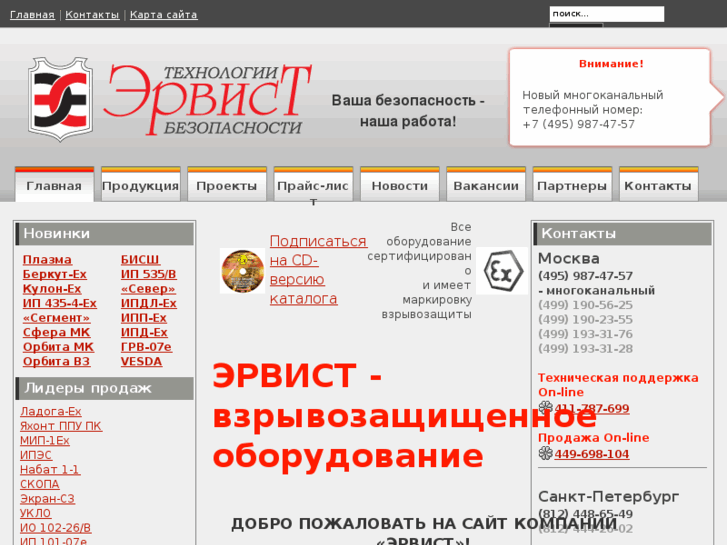Click the Внимание! notice heading
The image size is (727, 545).
611,64
